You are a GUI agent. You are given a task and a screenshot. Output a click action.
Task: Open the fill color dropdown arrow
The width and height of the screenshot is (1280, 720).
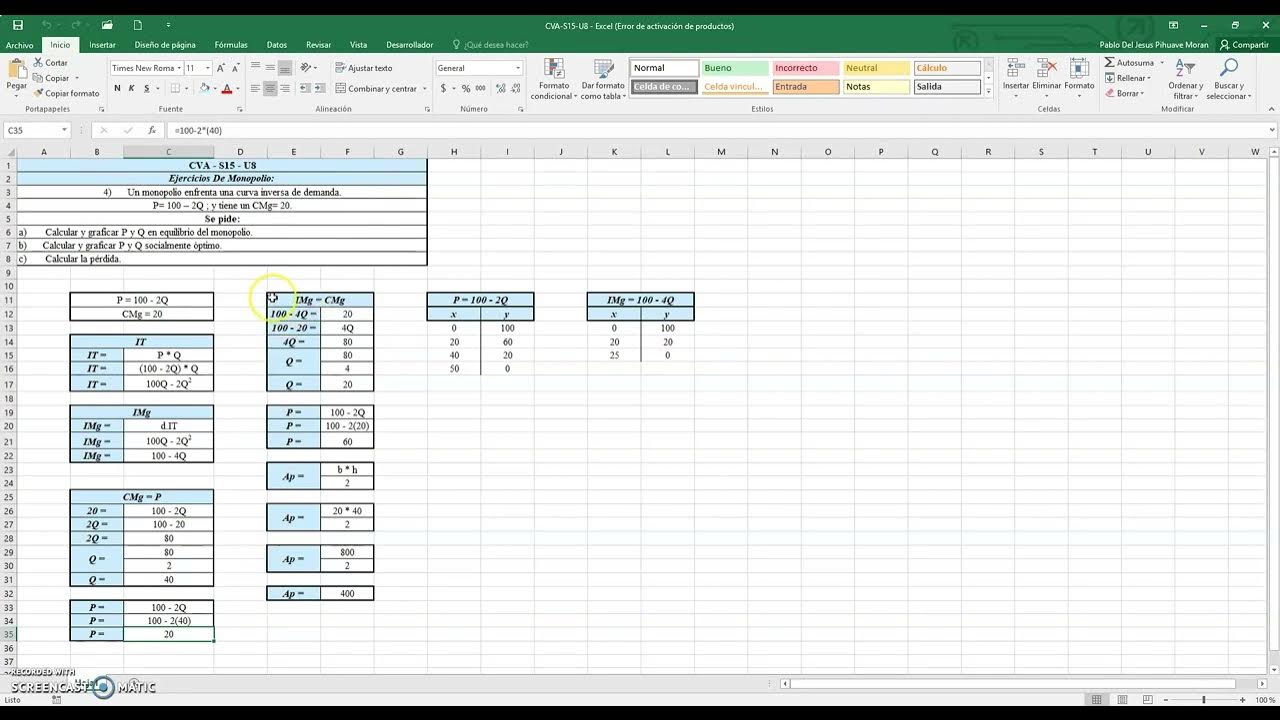214,88
